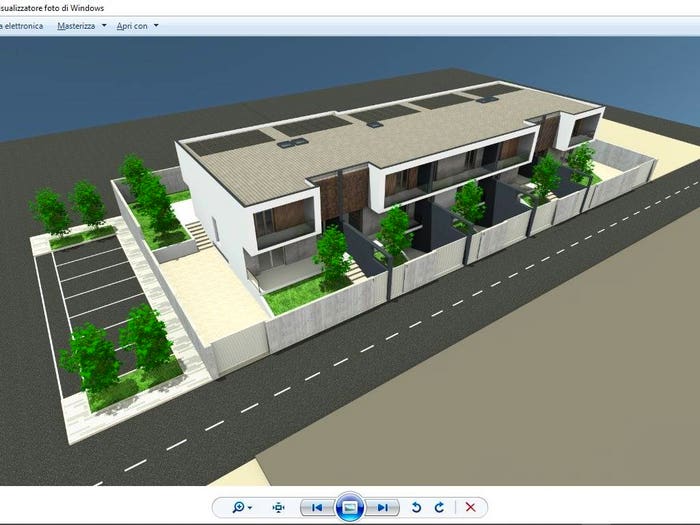Delete the photo with red X
The width and height of the screenshot is (700, 525).
(x=470, y=508)
